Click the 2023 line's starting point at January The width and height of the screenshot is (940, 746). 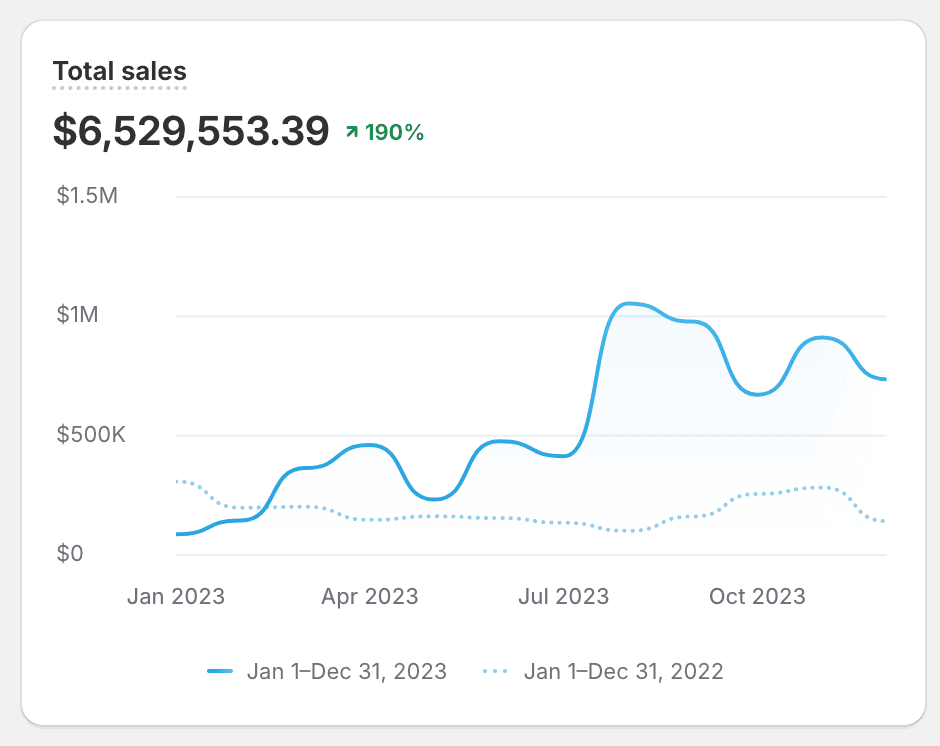pos(178,534)
